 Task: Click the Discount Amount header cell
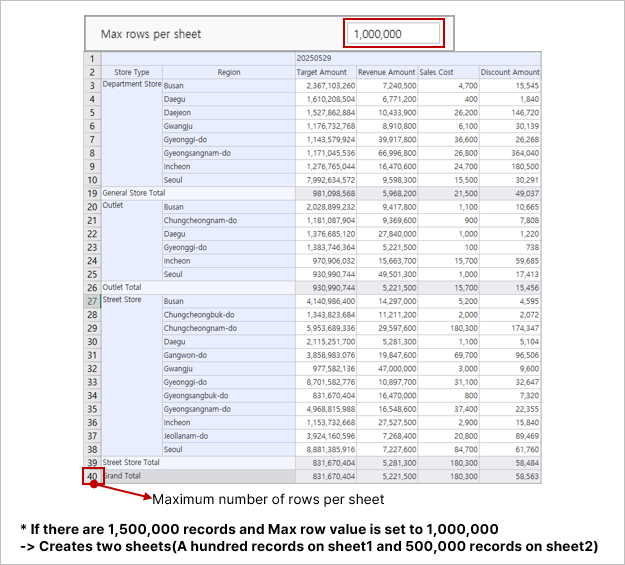510,72
